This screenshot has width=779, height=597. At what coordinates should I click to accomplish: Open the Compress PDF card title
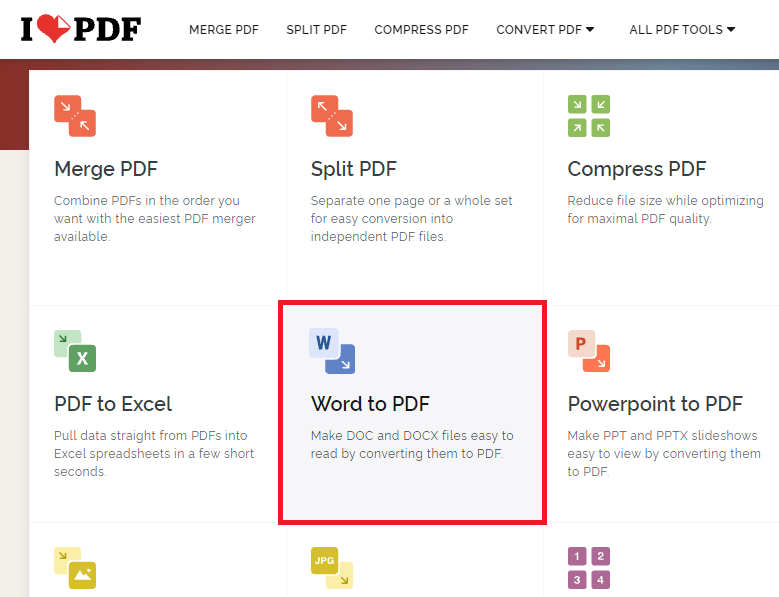click(x=637, y=169)
